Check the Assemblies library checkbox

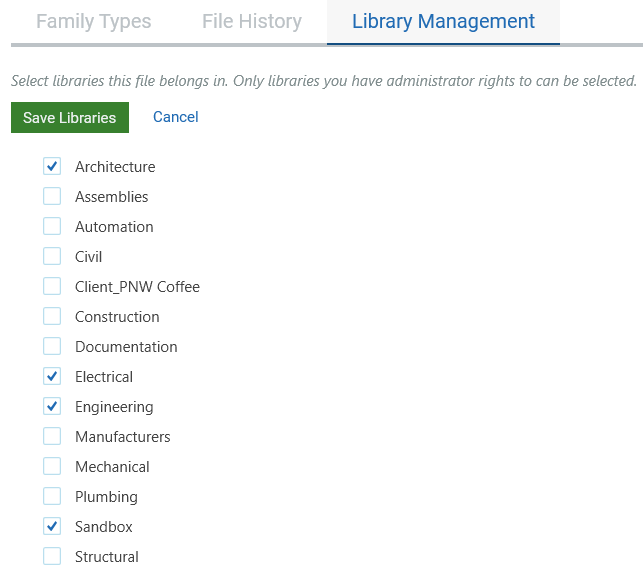click(x=52, y=197)
